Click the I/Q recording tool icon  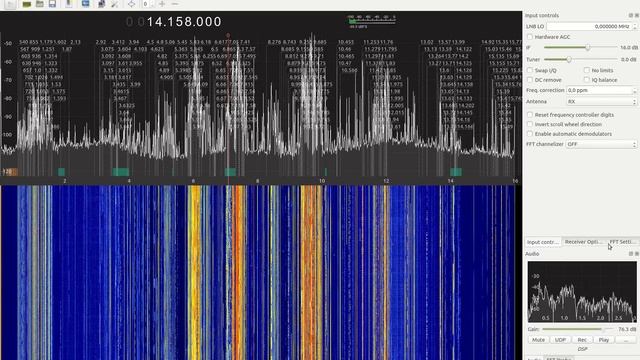coord(69,4)
